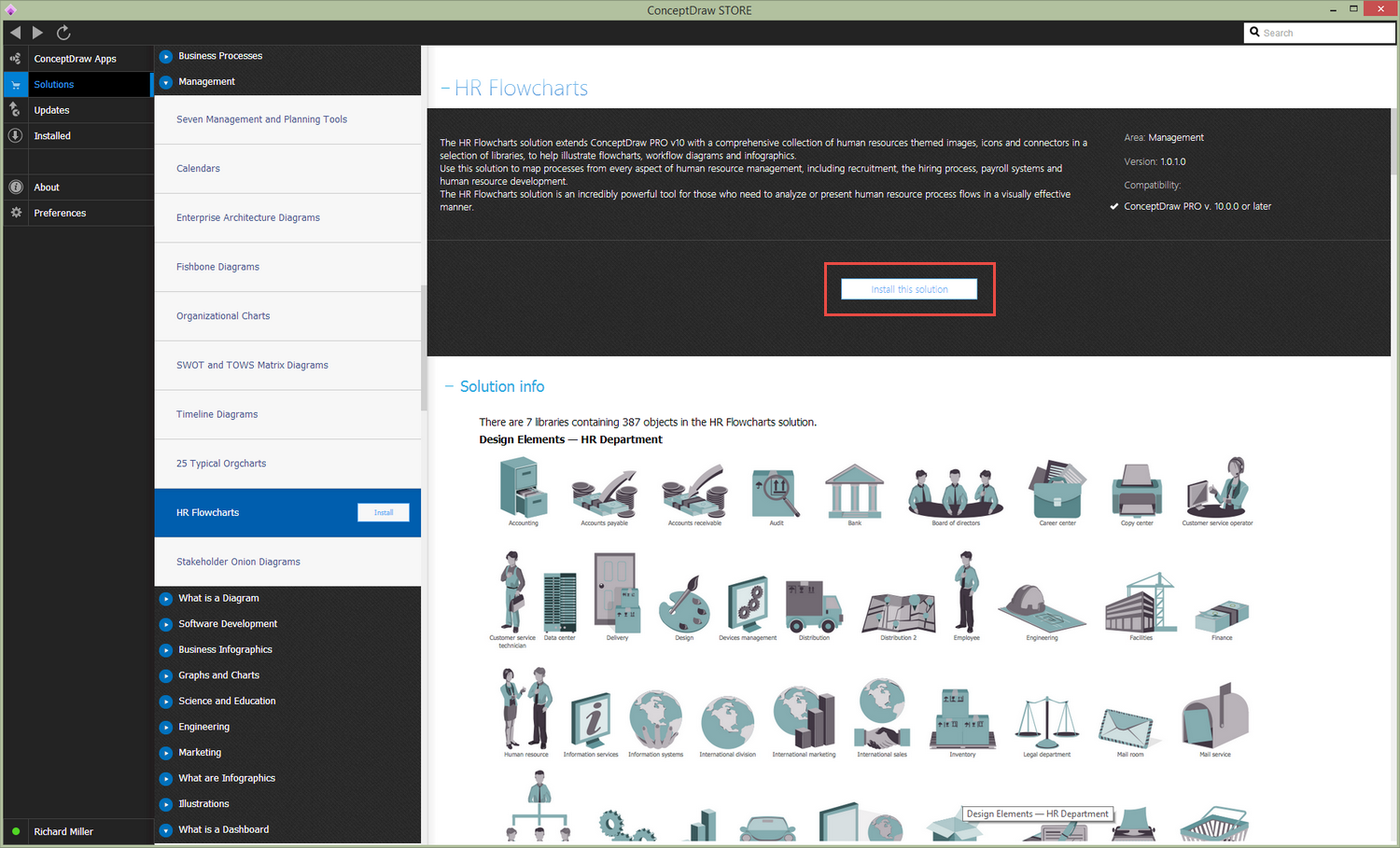
Task: Expand the Business Processes category
Action: 166,56
